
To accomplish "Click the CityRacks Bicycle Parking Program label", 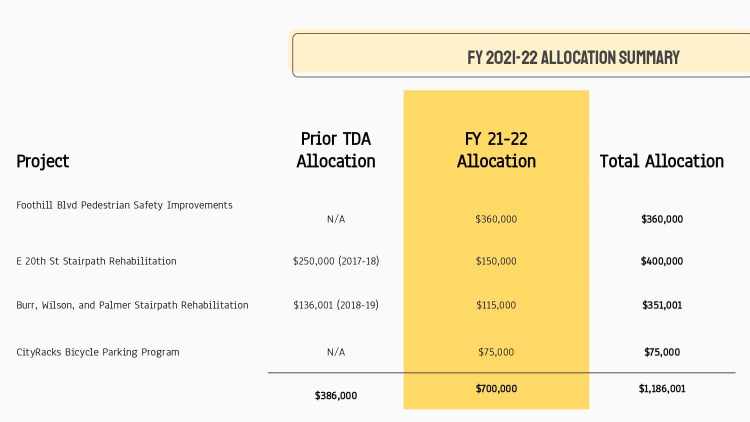I will [x=98, y=352].
